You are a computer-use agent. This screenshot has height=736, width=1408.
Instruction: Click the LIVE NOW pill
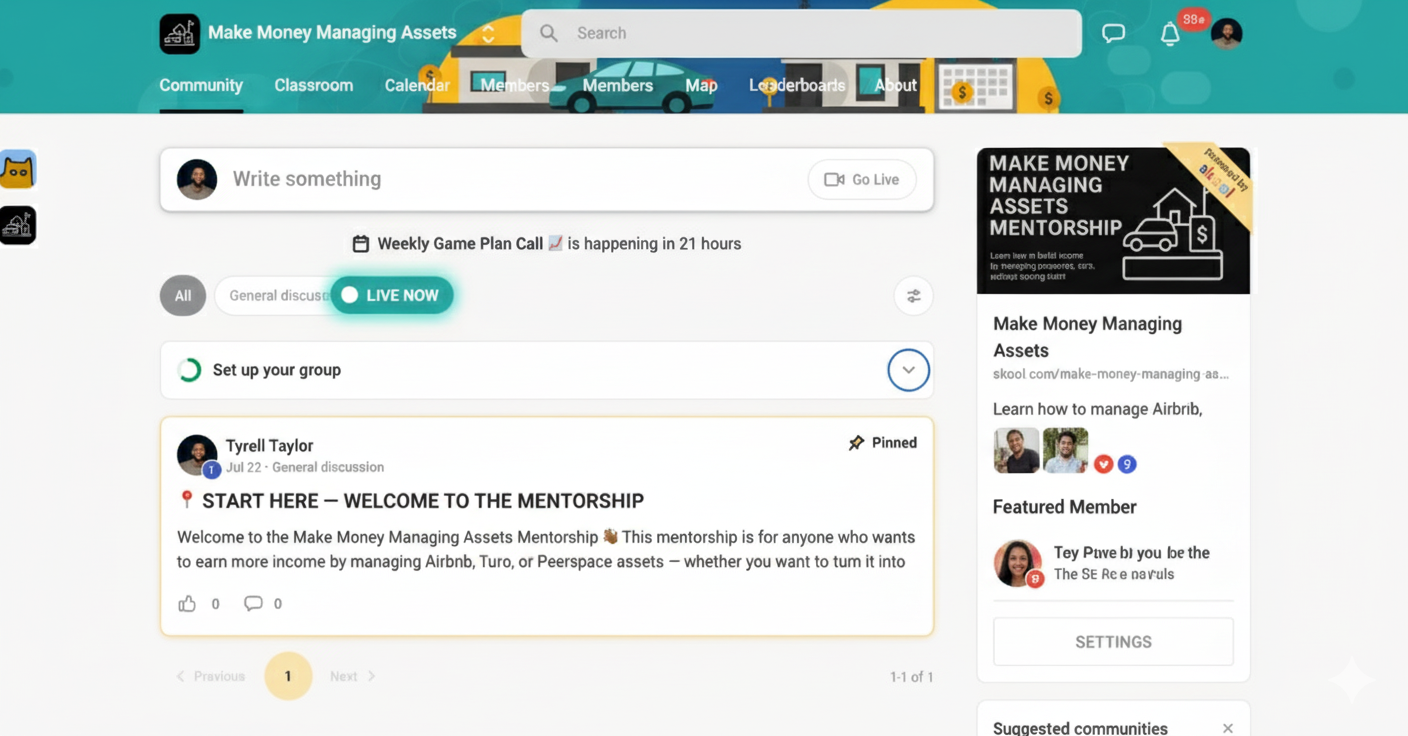pos(392,295)
